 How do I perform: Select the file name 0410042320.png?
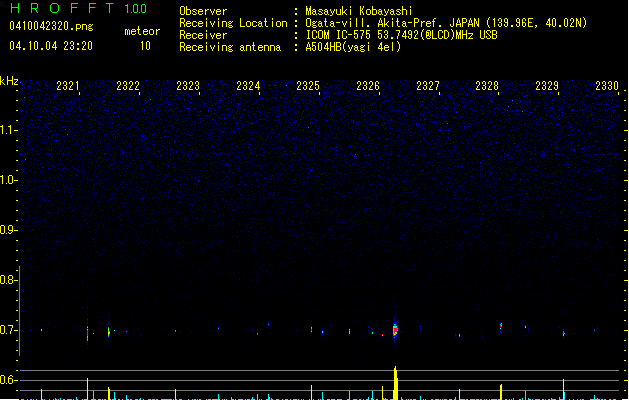click(x=51, y=26)
